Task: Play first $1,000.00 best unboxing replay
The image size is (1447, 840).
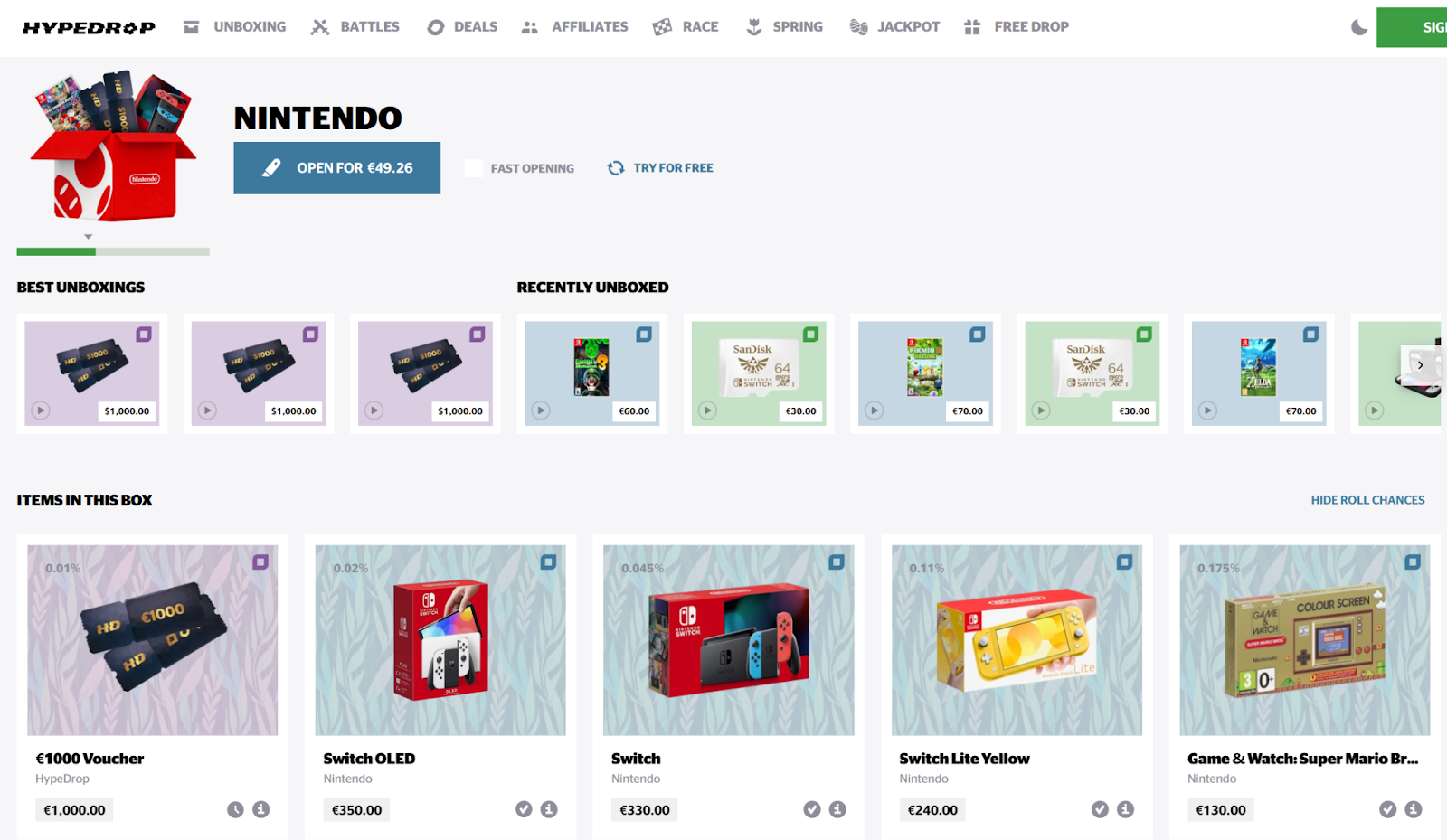Action: point(41,411)
